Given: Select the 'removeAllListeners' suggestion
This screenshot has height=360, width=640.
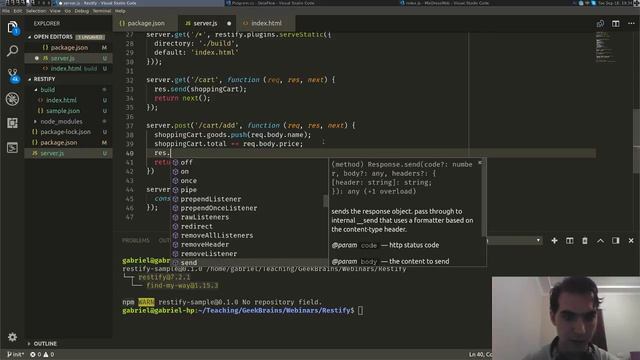Looking at the screenshot, I should pyautogui.click(x=249, y=236).
